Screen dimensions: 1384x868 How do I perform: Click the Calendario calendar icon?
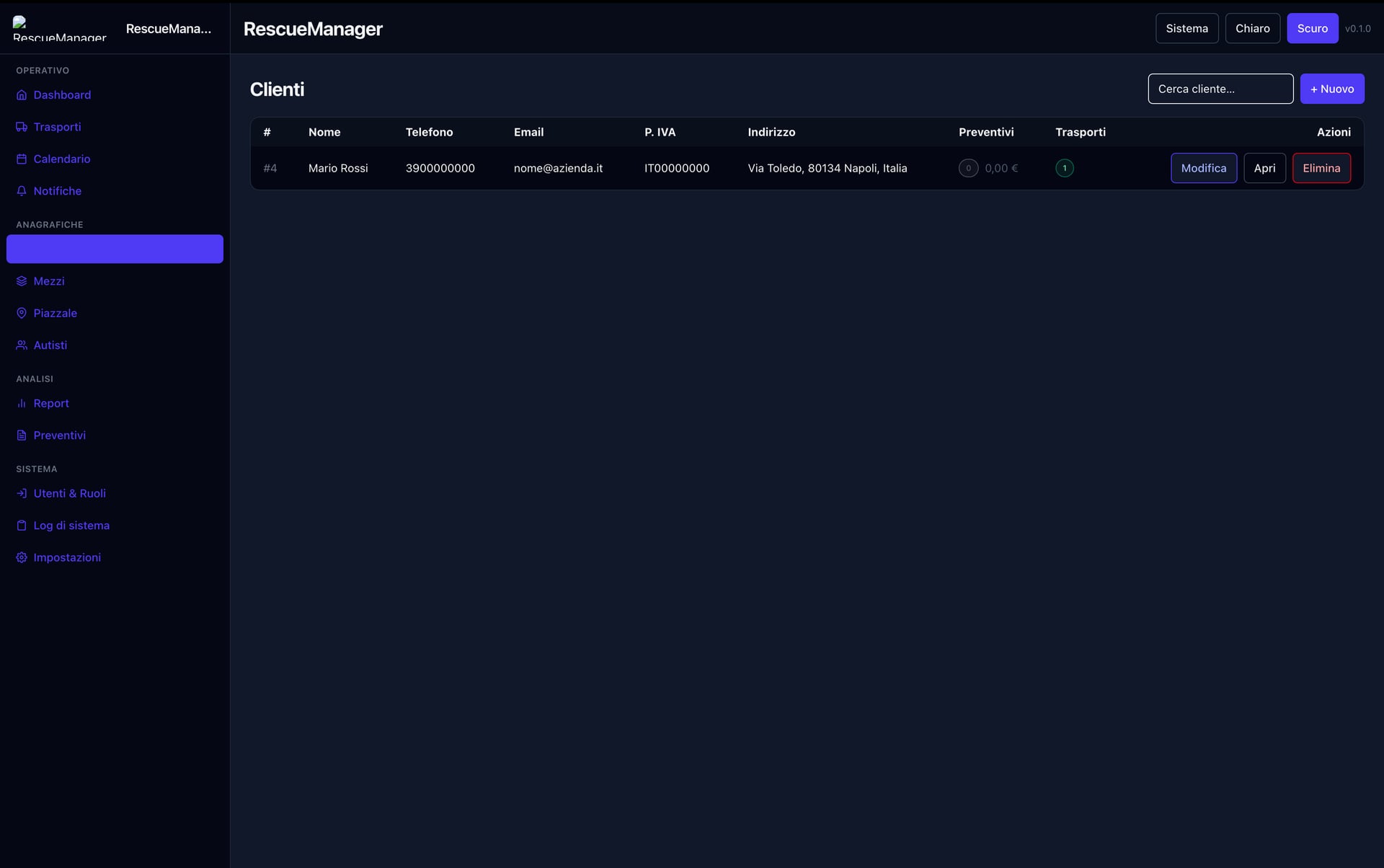point(22,159)
